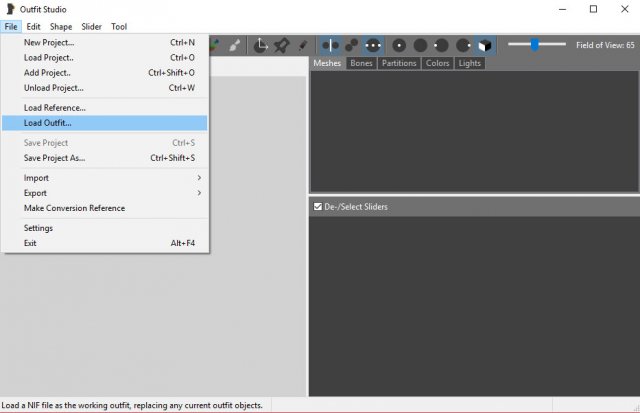
Task: Switch to the Bones tab
Action: [x=361, y=63]
